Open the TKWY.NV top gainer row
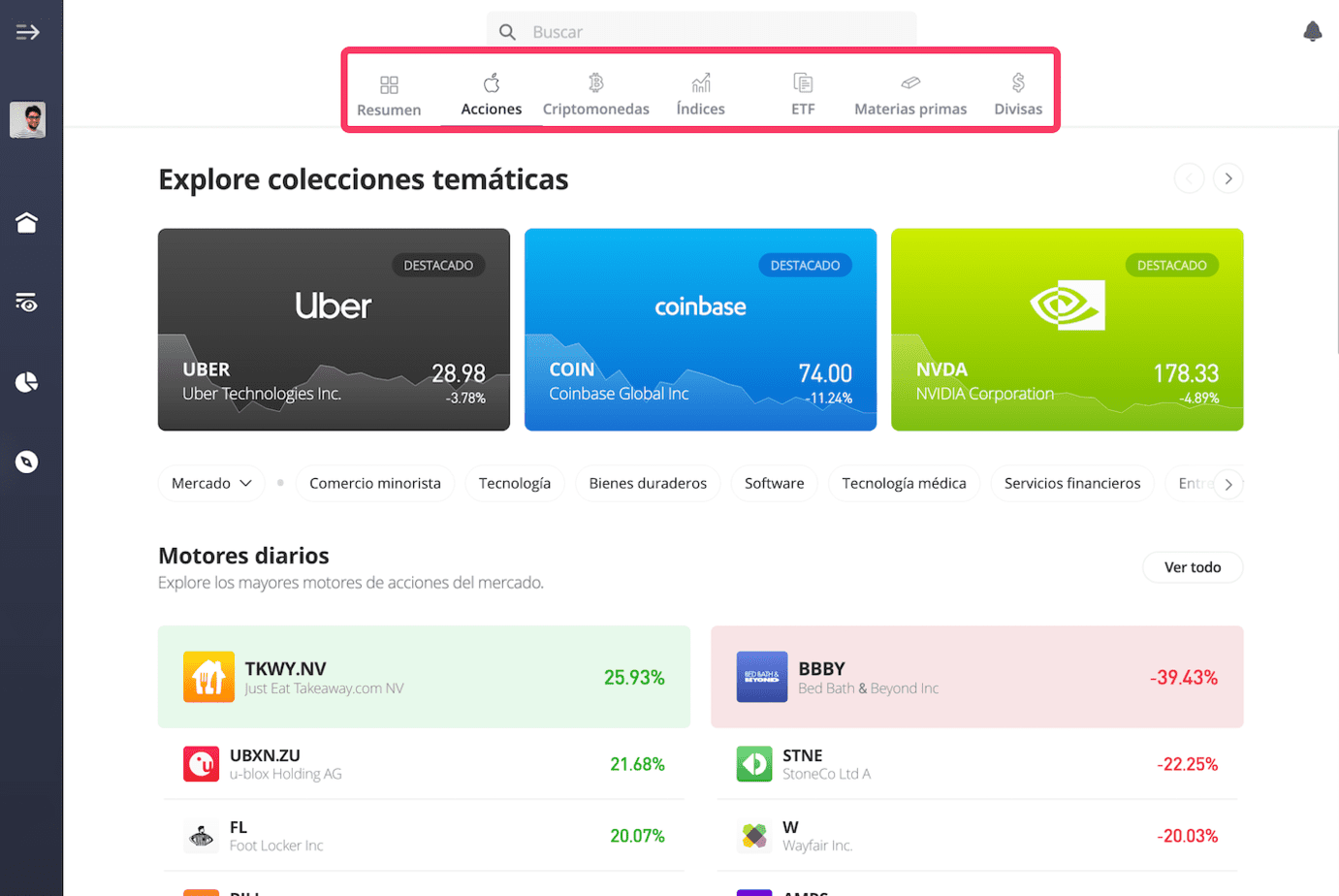Viewport: 1339px width, 896px height. [x=424, y=677]
